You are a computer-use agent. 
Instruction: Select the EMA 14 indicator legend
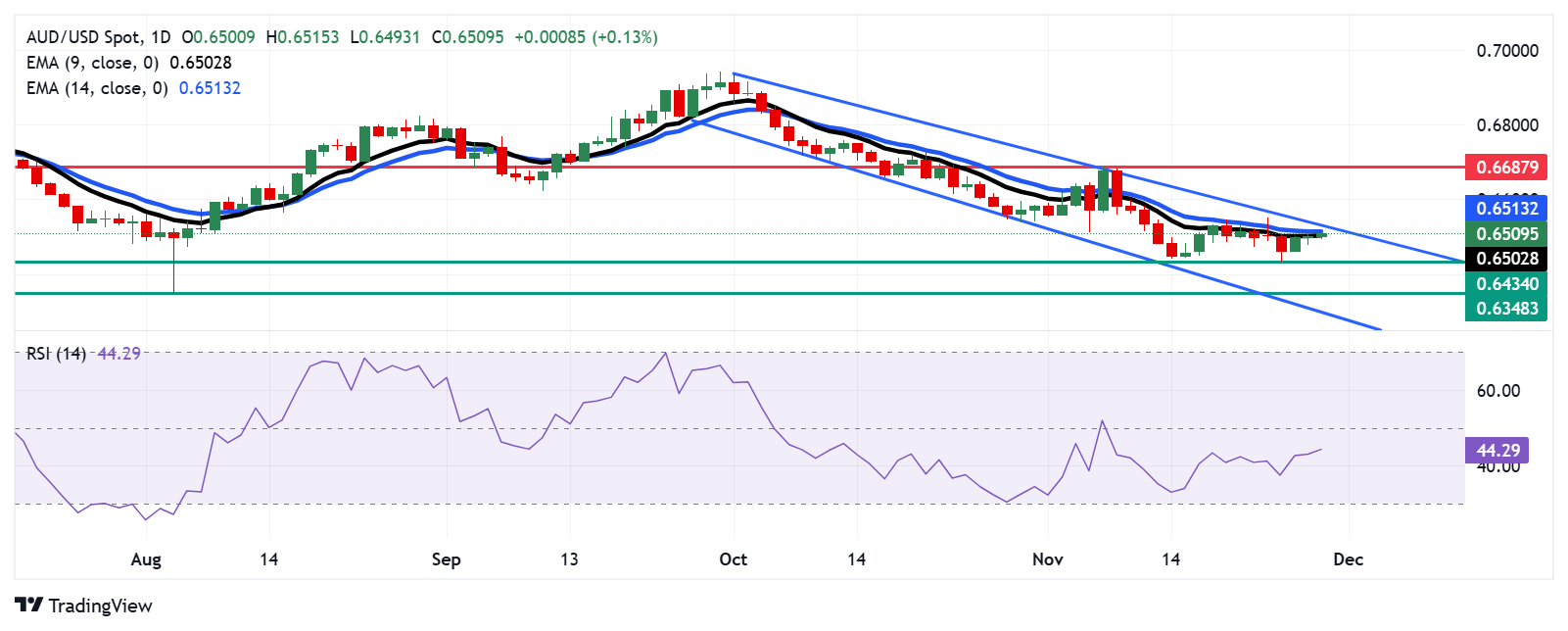96,88
